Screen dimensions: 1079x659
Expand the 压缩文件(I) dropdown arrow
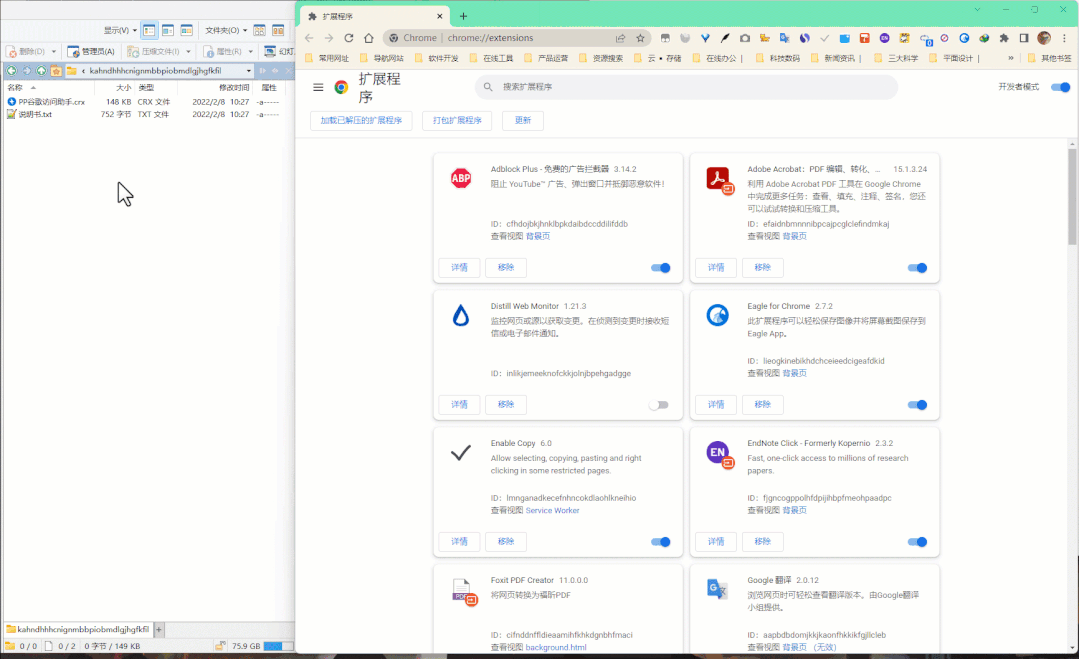[188, 52]
